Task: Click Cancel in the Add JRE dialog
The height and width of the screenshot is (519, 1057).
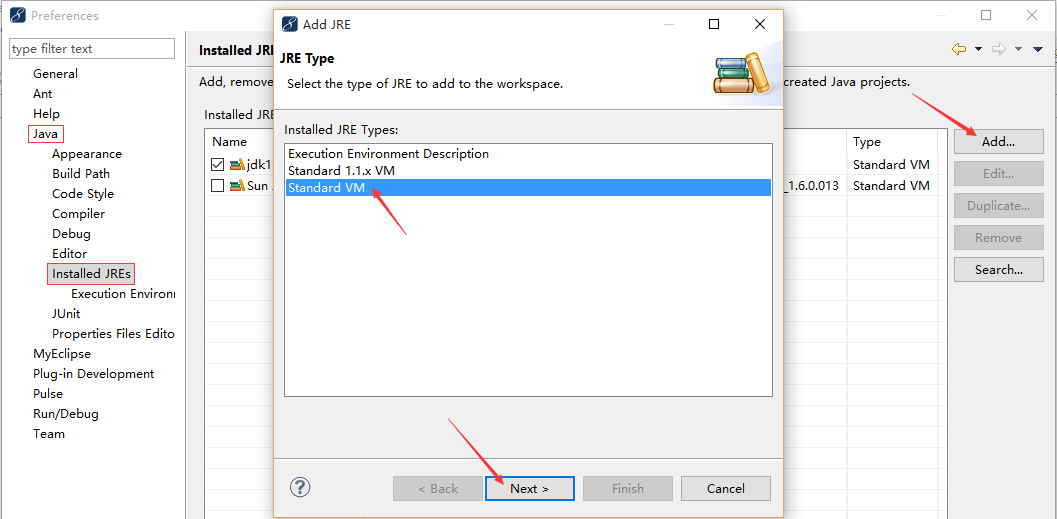Action: click(725, 489)
